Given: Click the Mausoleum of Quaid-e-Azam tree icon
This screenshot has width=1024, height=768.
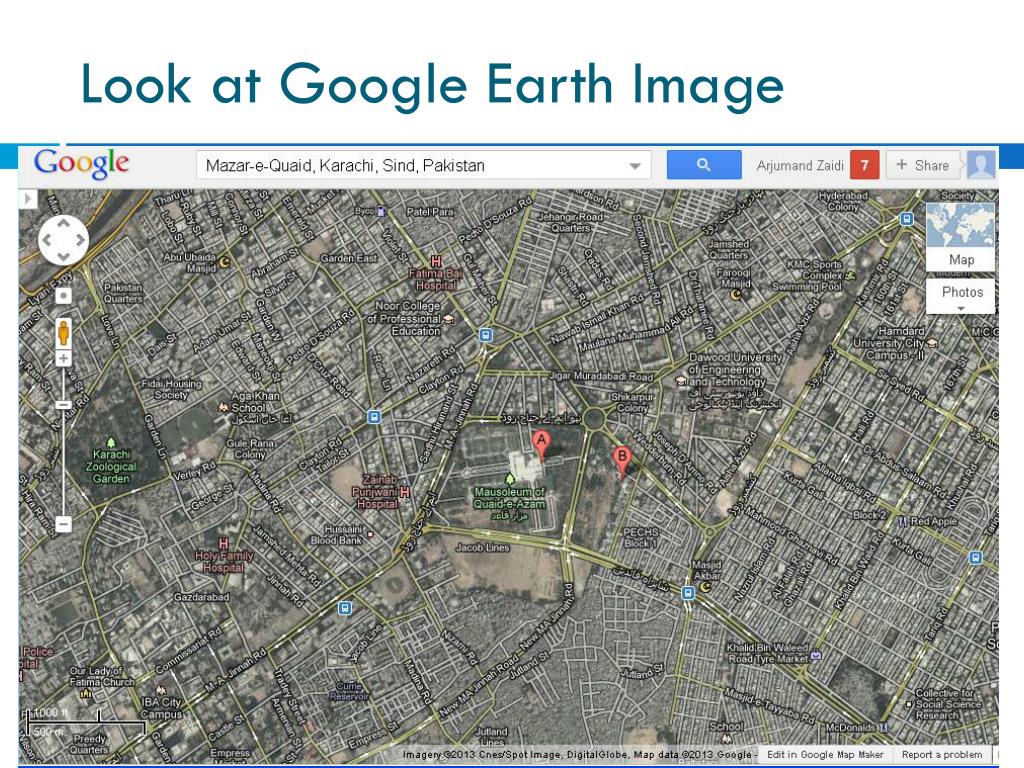Looking at the screenshot, I should click(510, 479).
